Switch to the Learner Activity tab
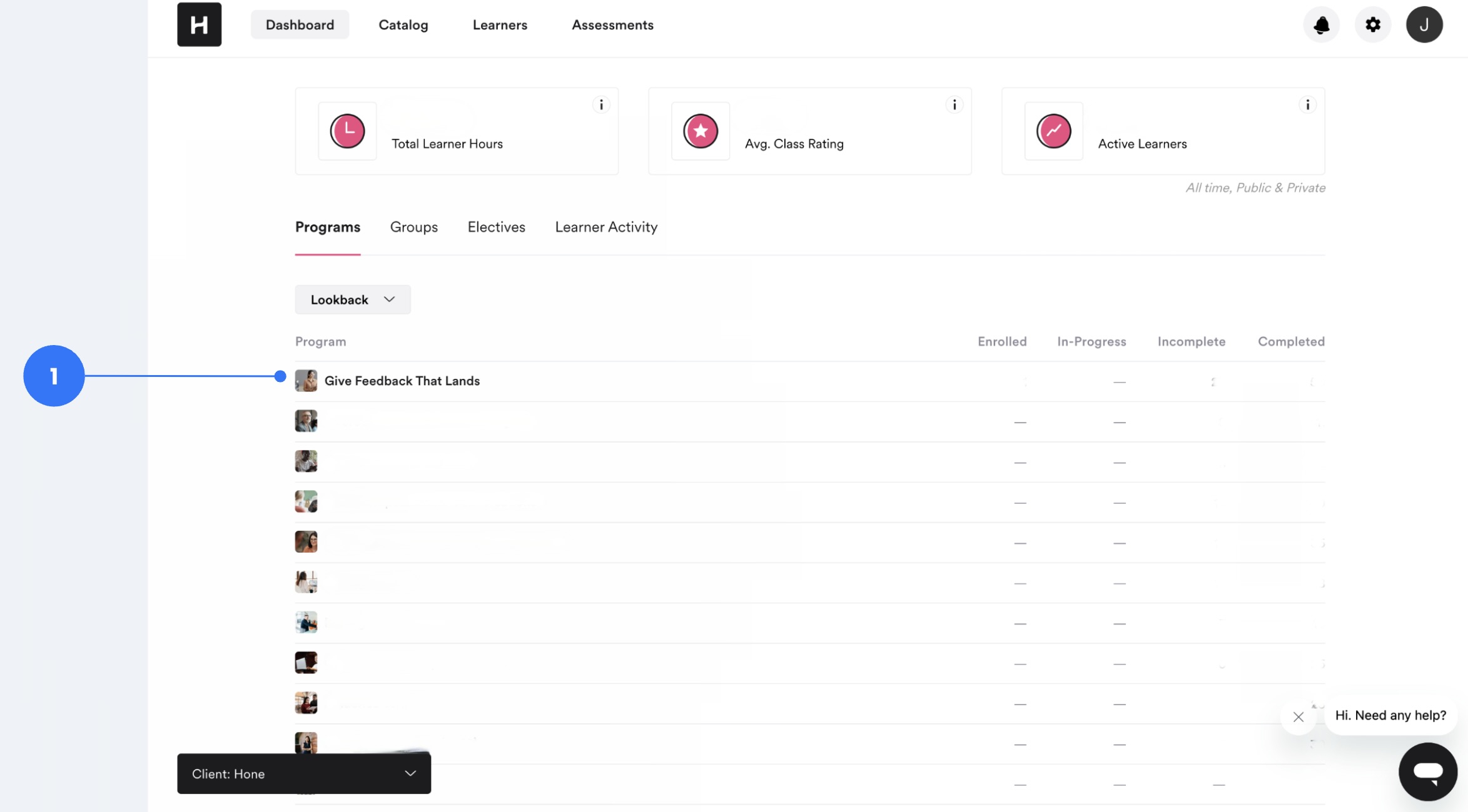Viewport: 1468px width, 812px height. 606,227
